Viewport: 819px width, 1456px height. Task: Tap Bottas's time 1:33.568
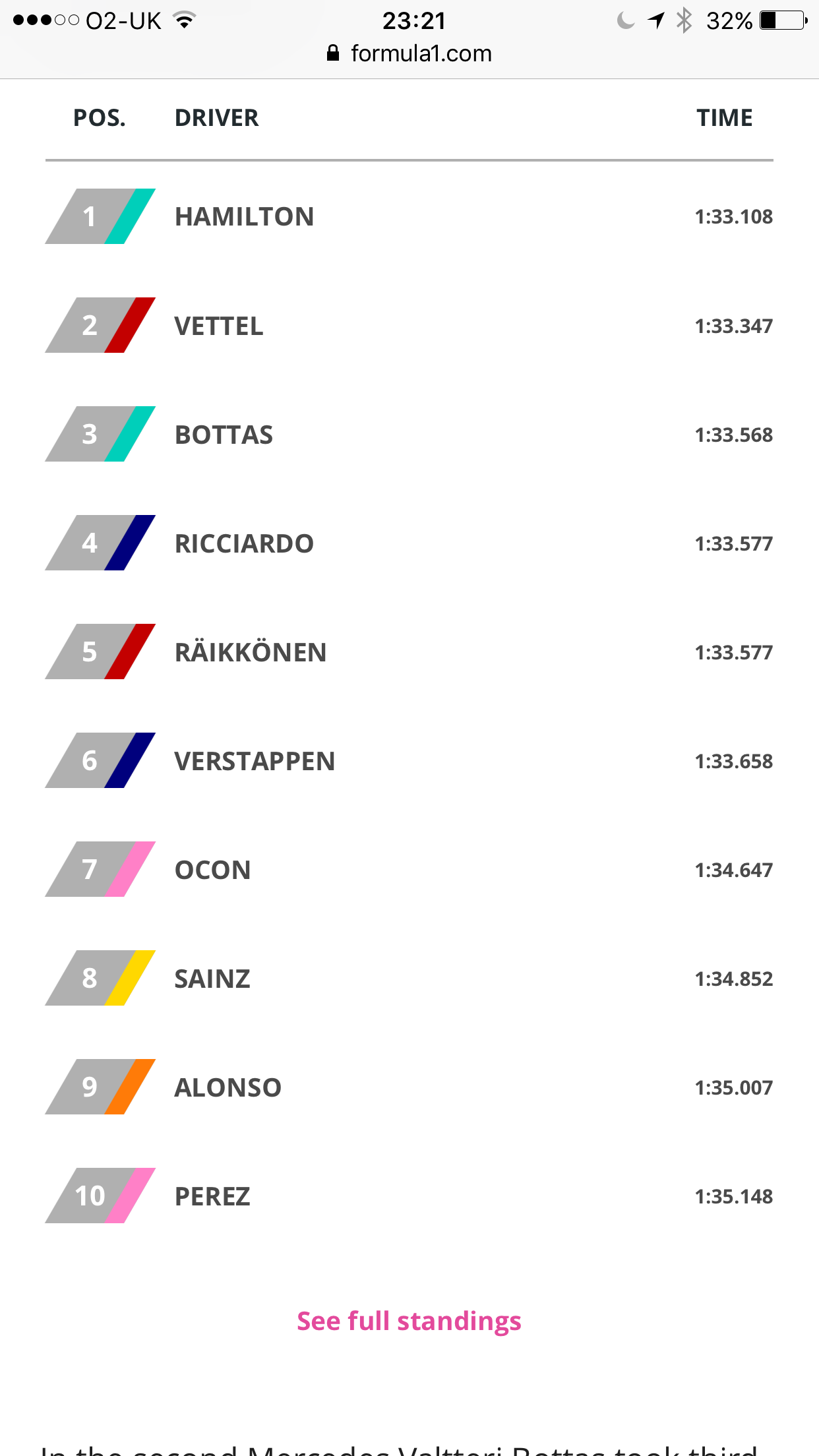733,435
